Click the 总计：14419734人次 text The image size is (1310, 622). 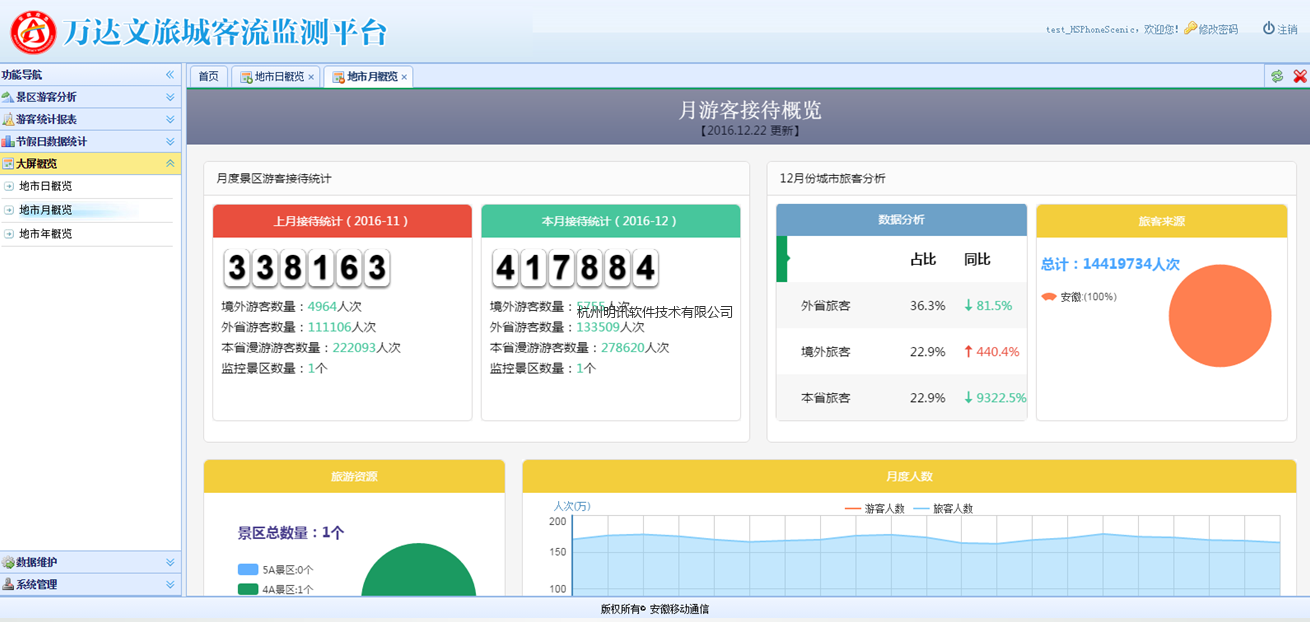(x=1110, y=264)
